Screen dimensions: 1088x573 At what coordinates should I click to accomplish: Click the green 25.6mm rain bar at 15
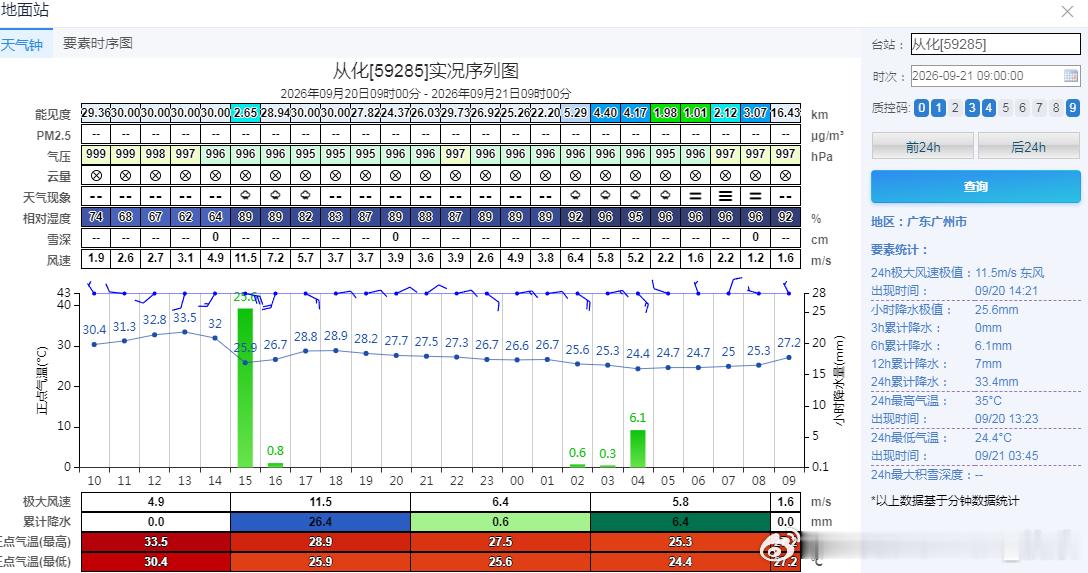(x=245, y=387)
